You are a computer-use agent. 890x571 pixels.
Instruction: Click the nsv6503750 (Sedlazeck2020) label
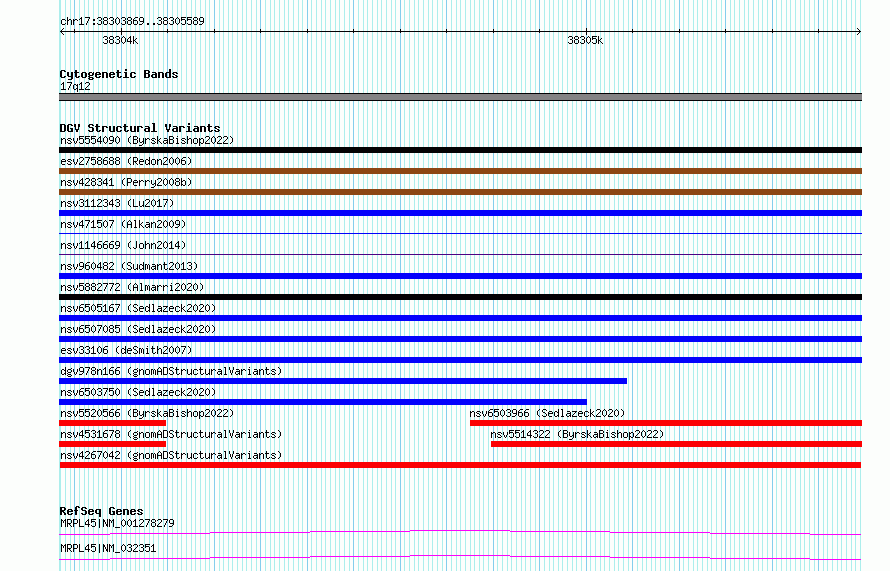coord(138,392)
